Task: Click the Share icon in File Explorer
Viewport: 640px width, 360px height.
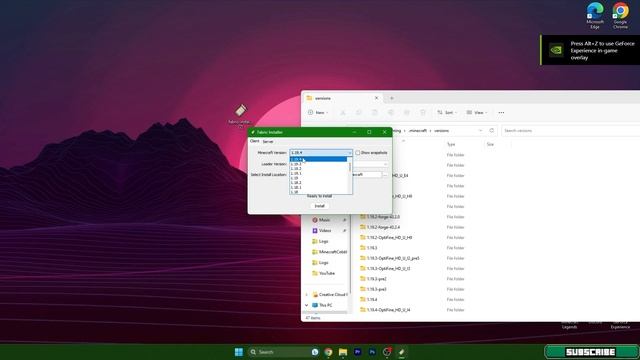Action: pos(407,113)
